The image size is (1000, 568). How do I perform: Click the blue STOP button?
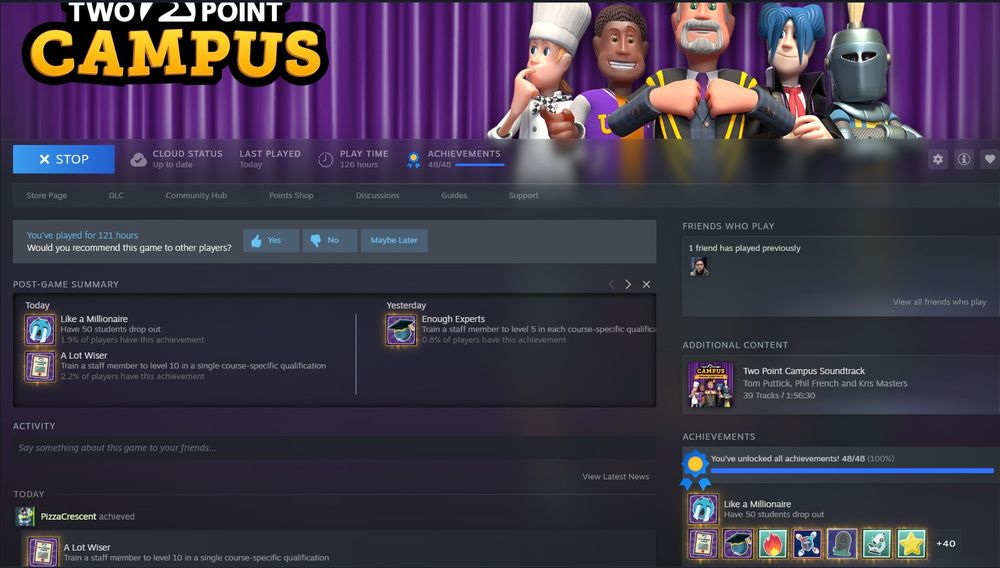click(x=64, y=159)
